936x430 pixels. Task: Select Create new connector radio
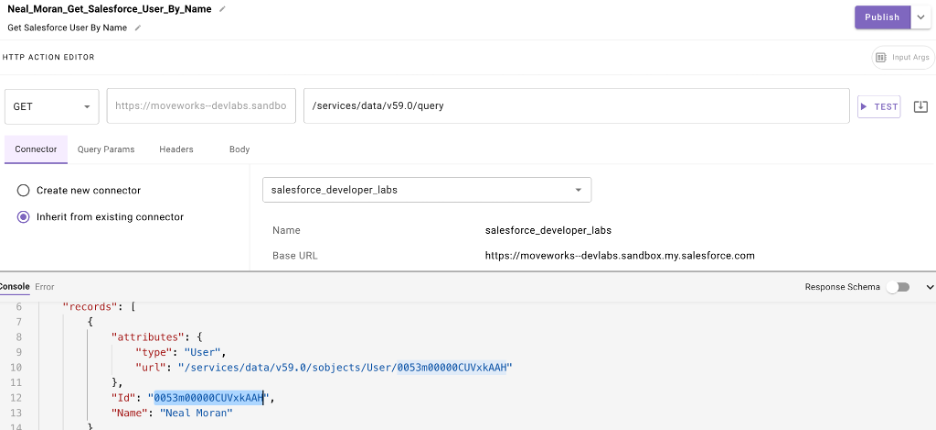coord(23,191)
